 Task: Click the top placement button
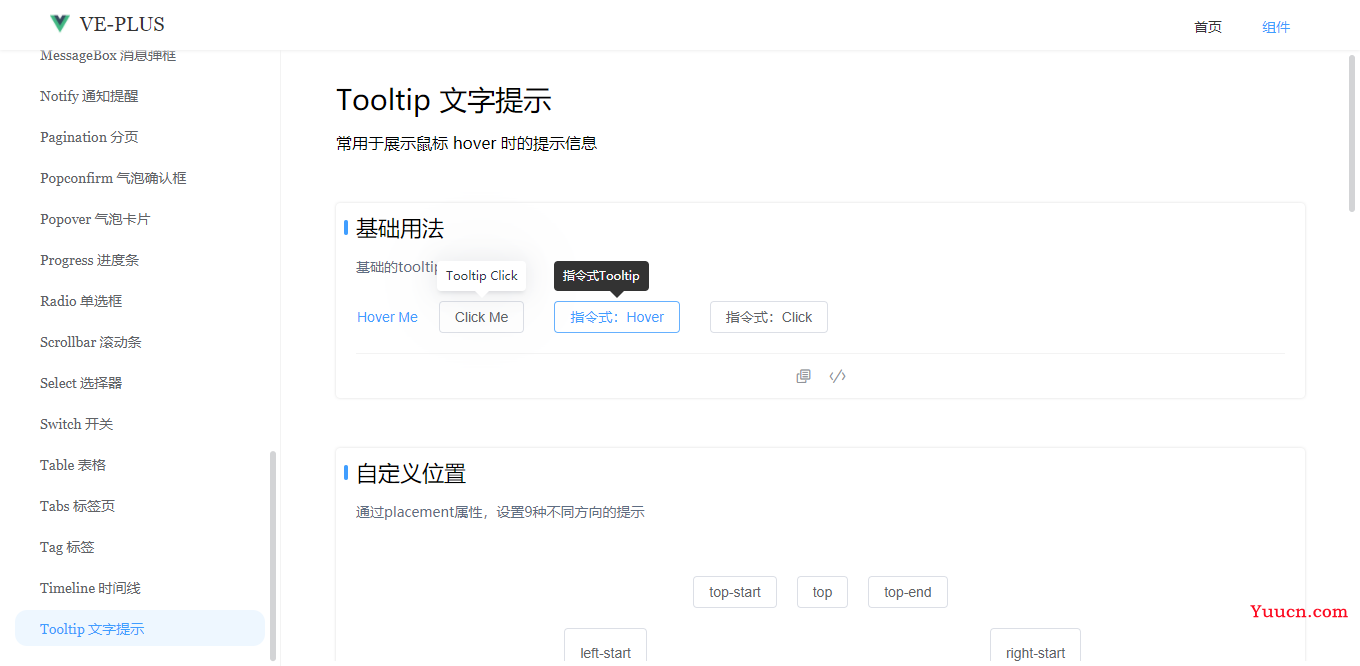(x=822, y=592)
